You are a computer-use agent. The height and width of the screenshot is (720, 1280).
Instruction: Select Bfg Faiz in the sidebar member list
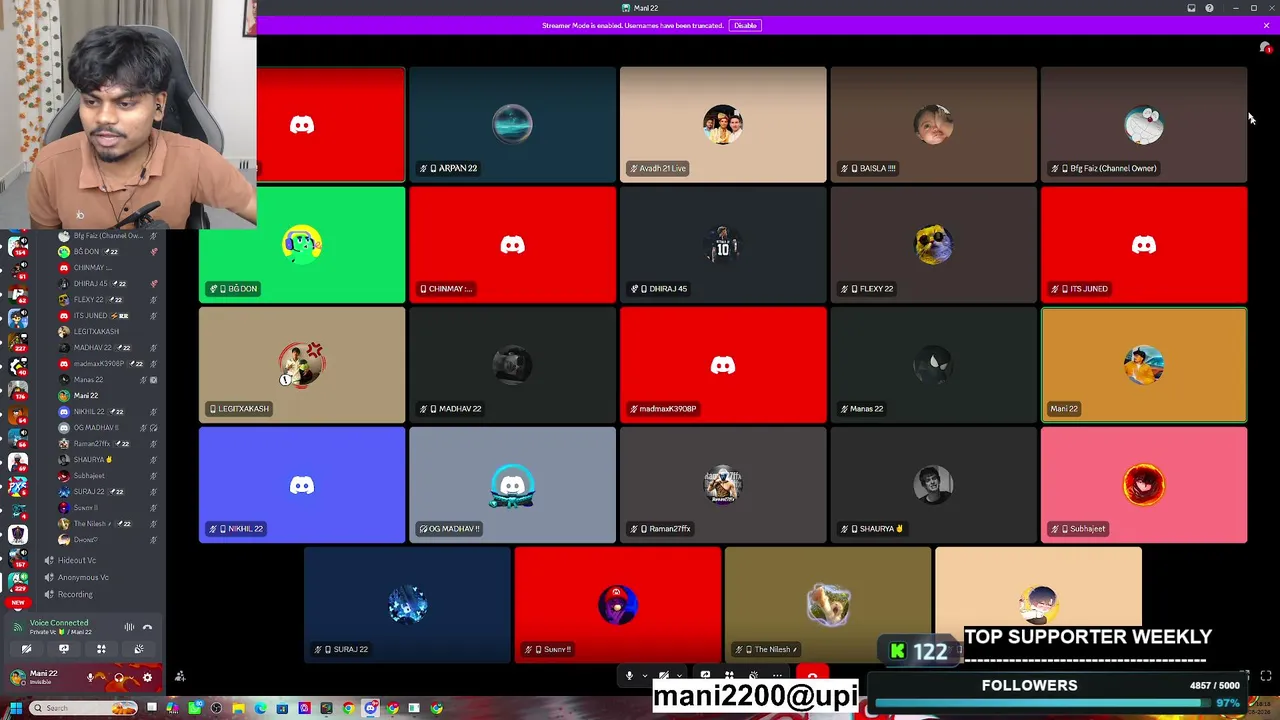(x=108, y=236)
